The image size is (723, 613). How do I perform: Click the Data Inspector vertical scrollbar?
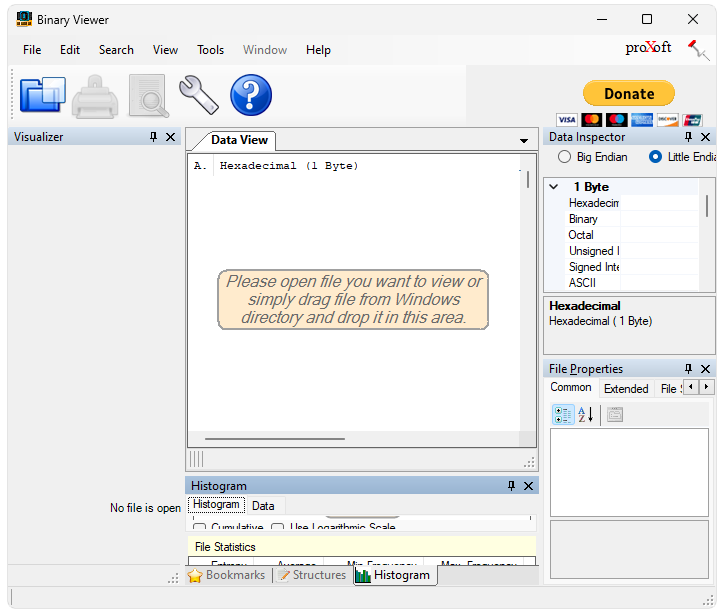707,206
